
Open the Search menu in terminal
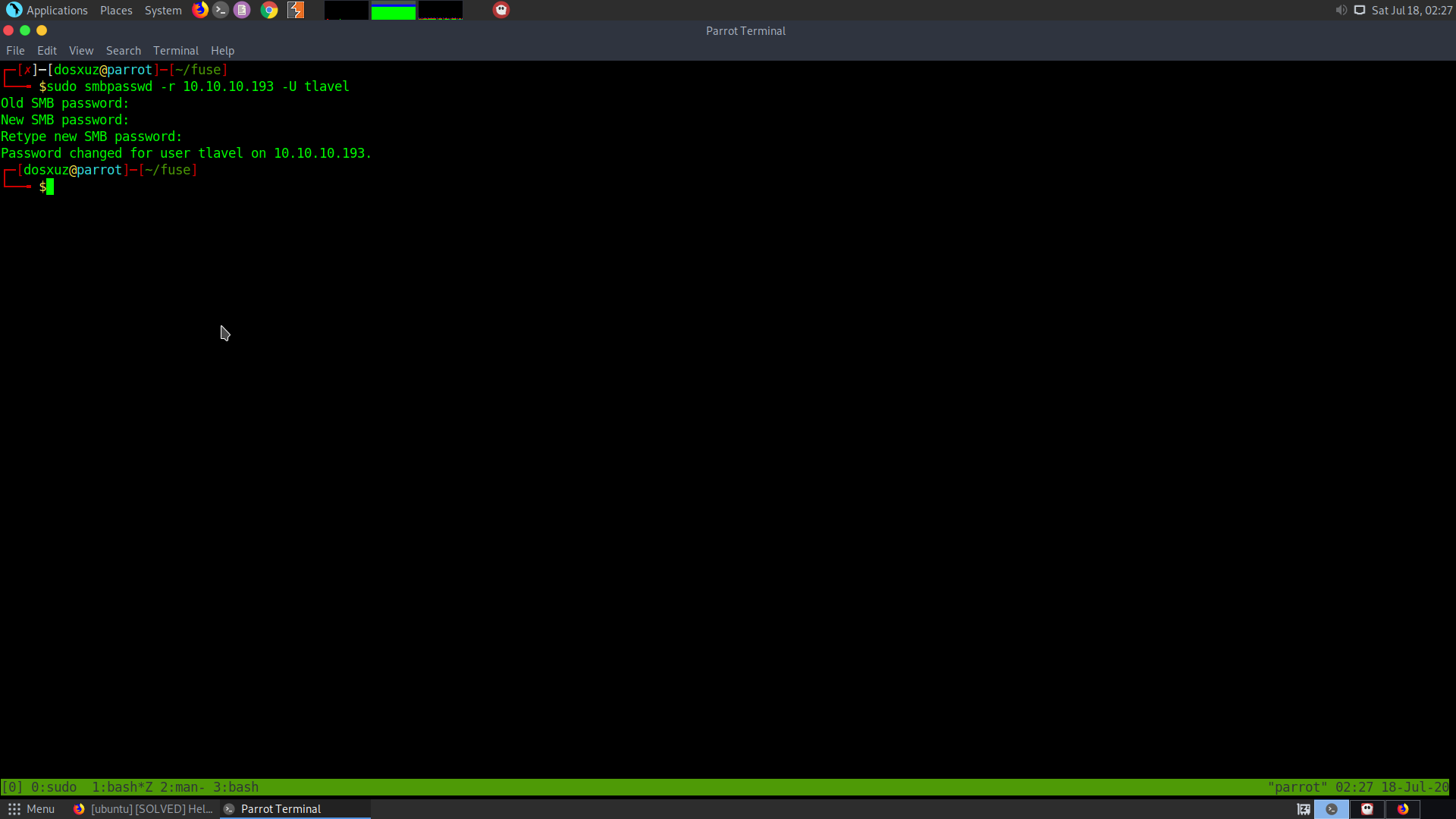coord(124,51)
